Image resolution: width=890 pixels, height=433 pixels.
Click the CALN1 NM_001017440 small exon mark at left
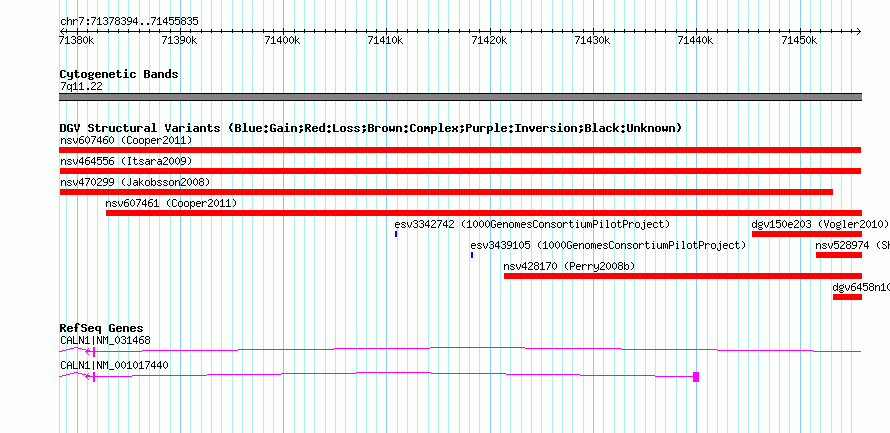(x=94, y=377)
